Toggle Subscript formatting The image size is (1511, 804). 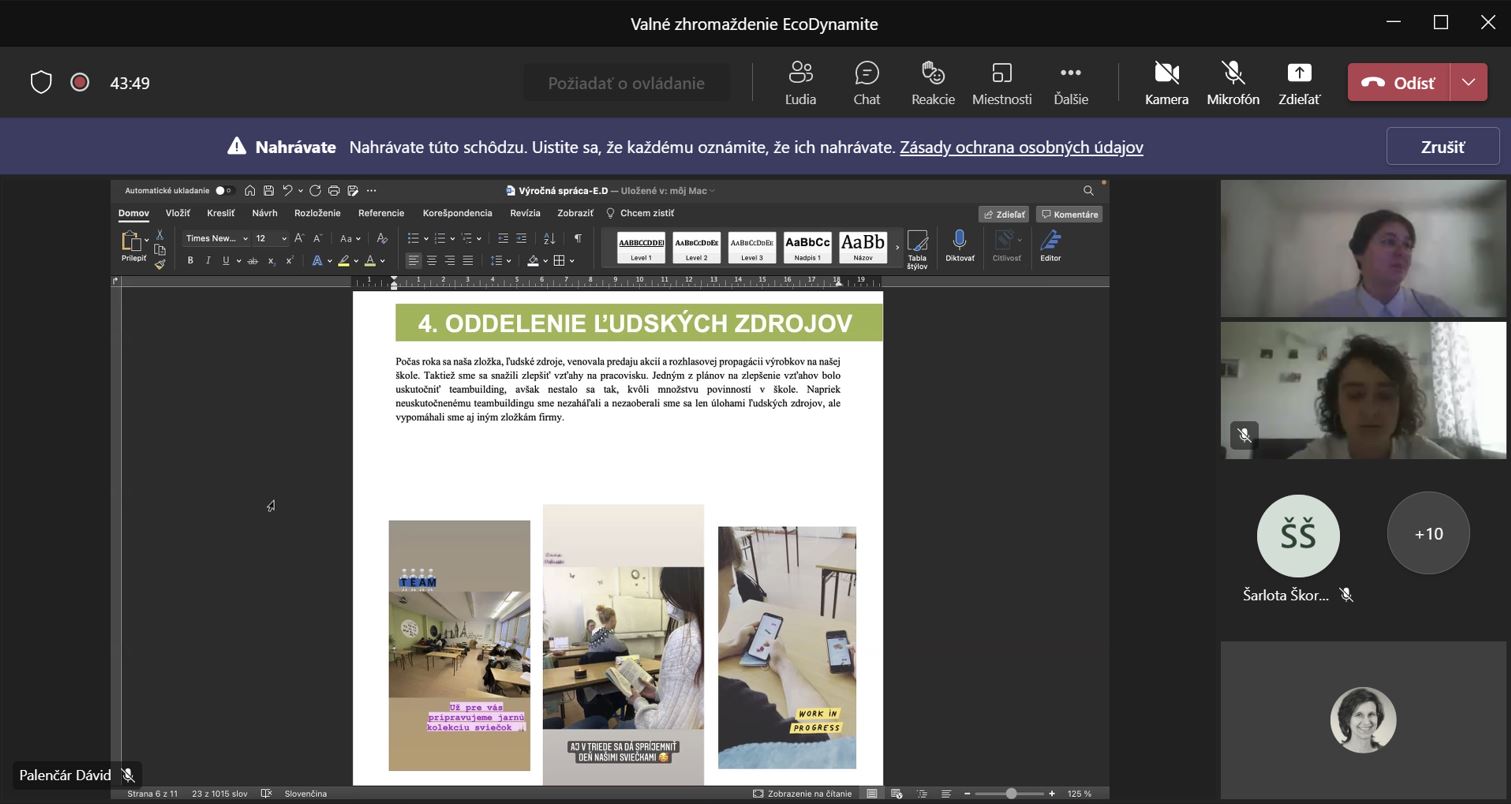click(x=271, y=260)
